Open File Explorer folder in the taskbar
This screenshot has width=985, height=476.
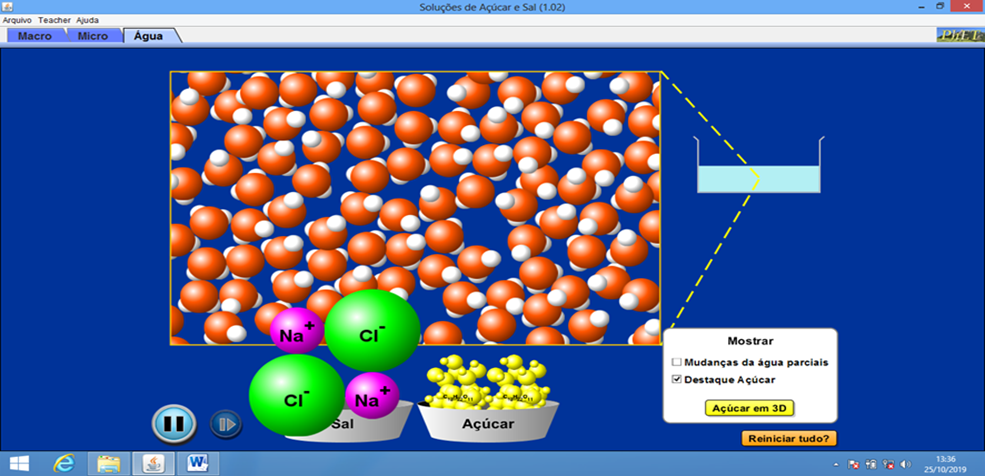click(x=109, y=463)
